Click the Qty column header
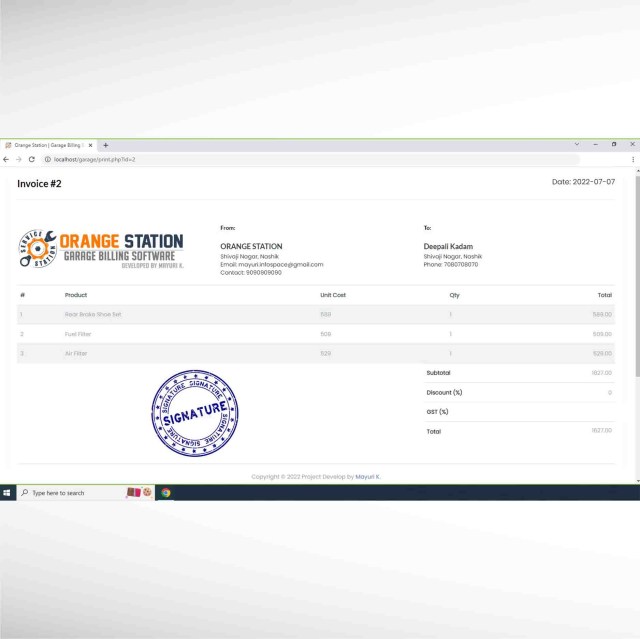Viewport: 640px width, 639px height. 454,295
